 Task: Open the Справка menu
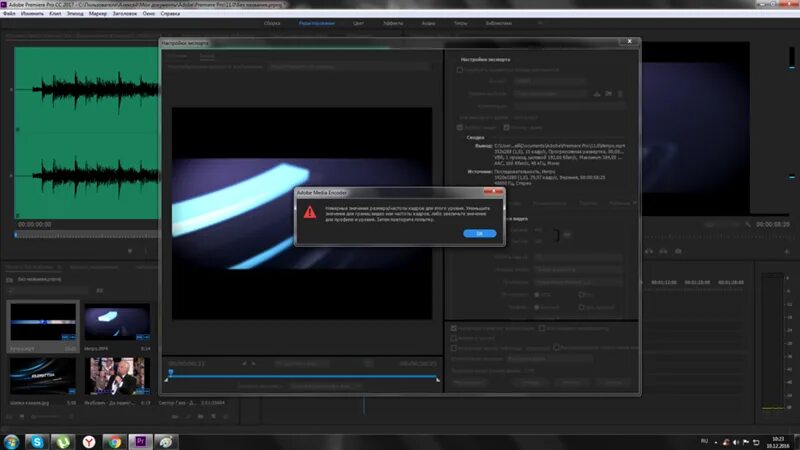tap(170, 14)
